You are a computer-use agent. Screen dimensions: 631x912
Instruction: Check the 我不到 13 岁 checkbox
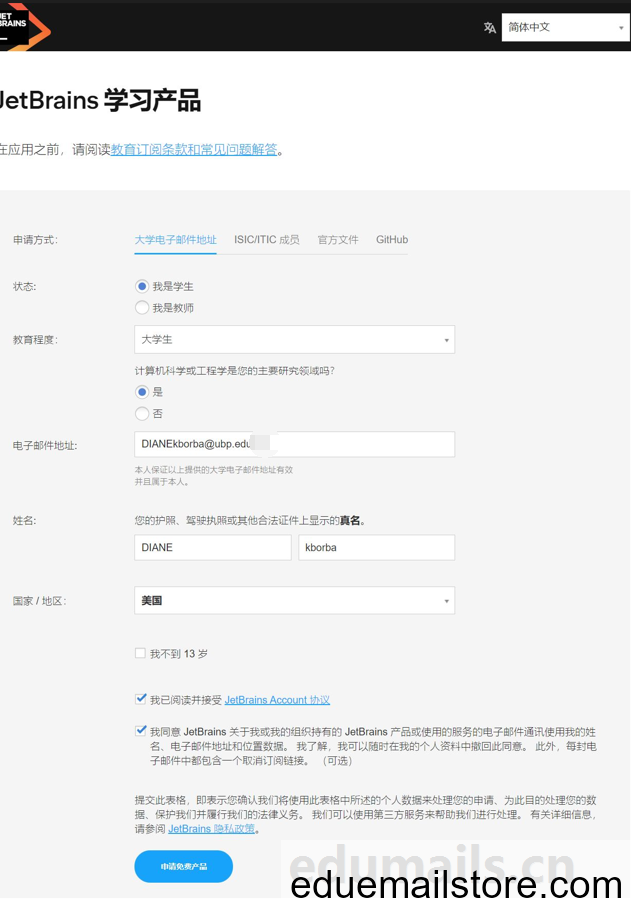[x=140, y=653]
